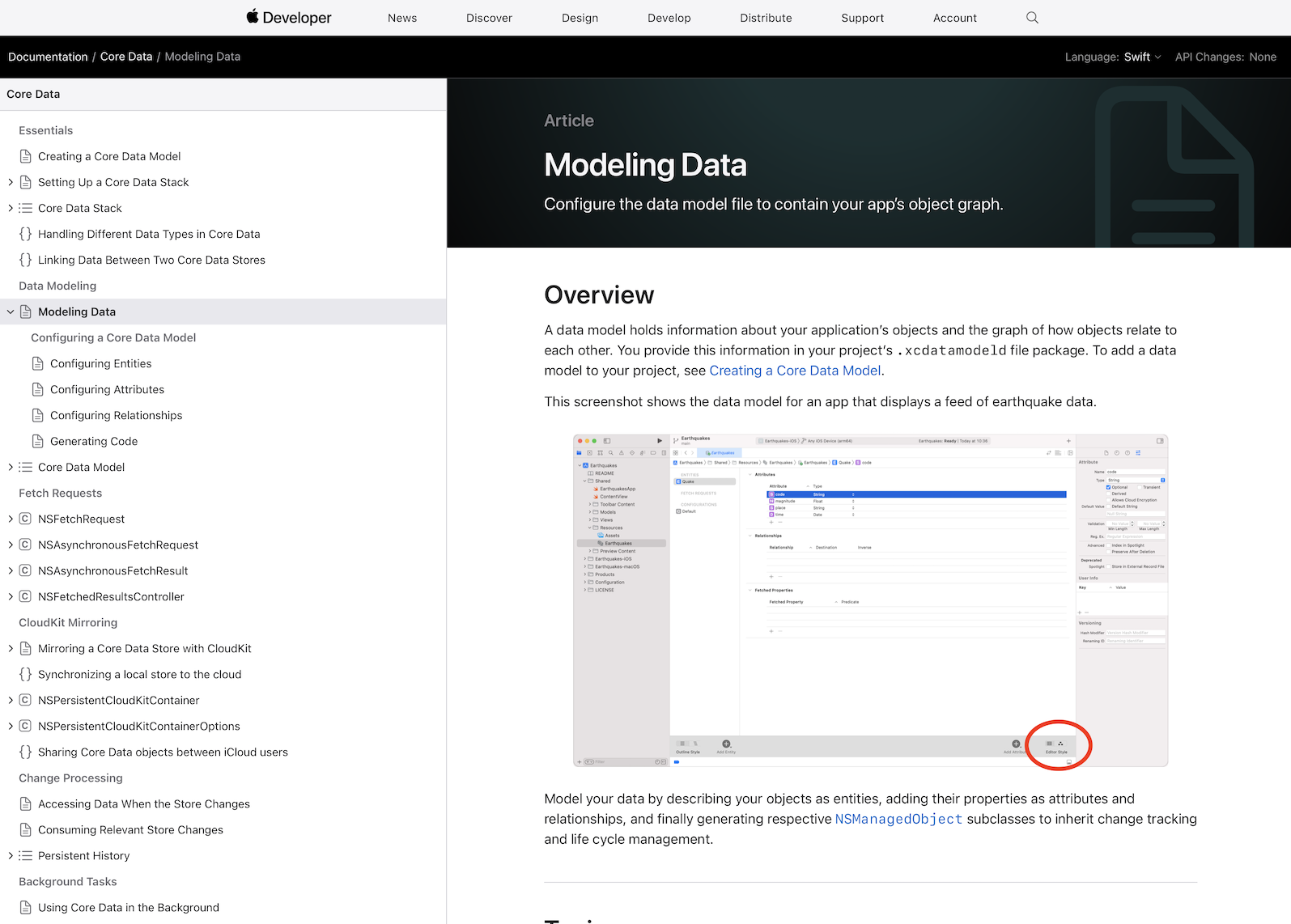
Task: Click braces icon beside Handling Different Data Types
Action: click(x=26, y=234)
